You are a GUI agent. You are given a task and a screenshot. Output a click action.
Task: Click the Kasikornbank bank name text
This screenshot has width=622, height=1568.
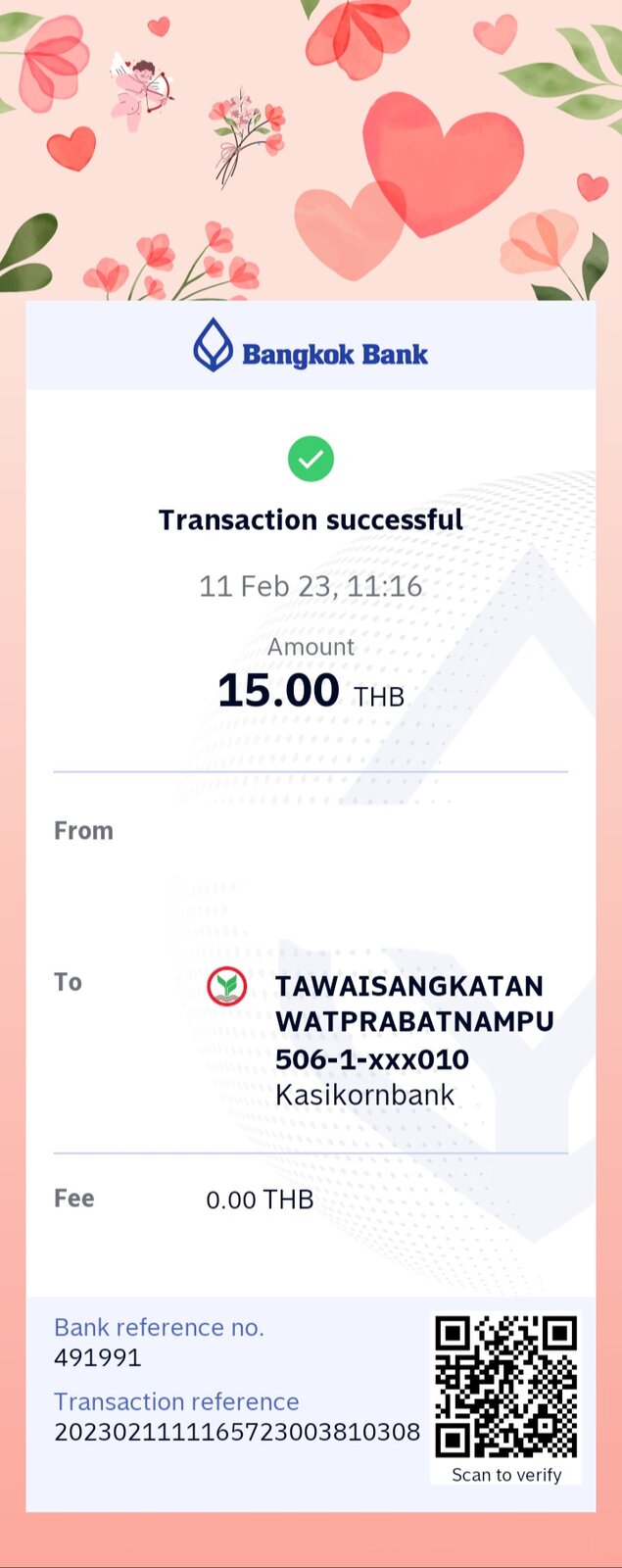coord(364,1095)
